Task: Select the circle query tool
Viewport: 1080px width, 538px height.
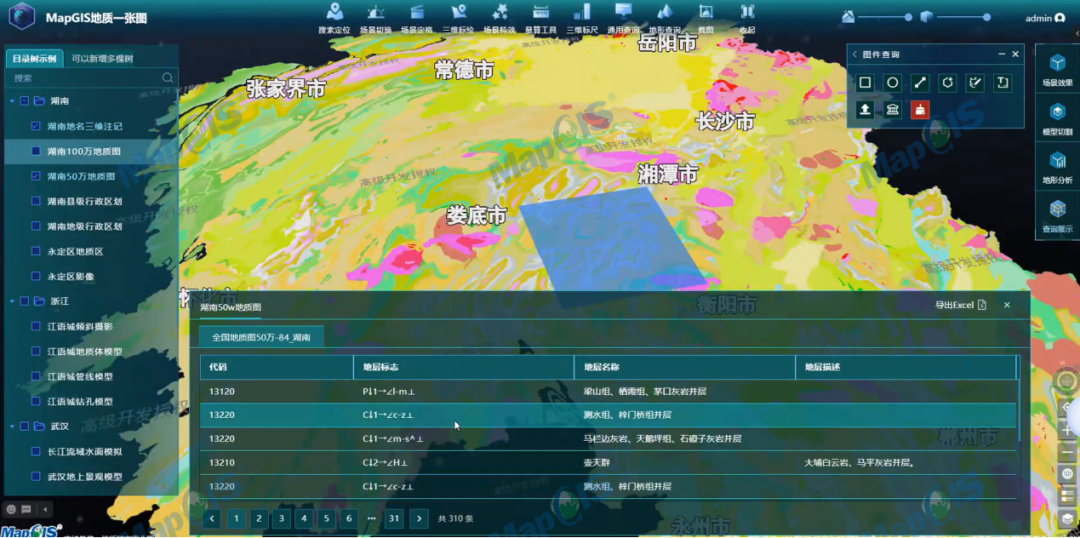Action: pyautogui.click(x=893, y=83)
